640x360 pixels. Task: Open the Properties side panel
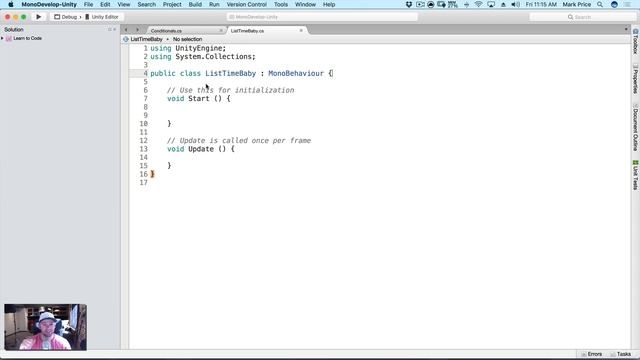pos(636,79)
